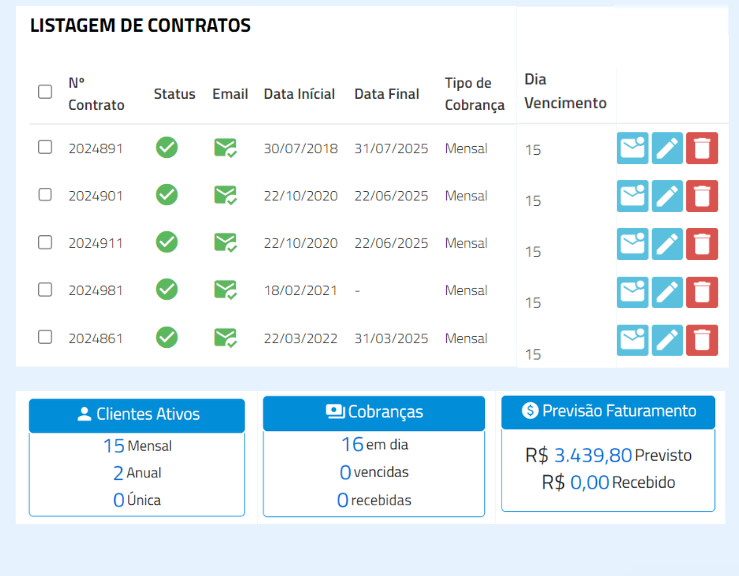The width and height of the screenshot is (739, 576).
Task: Remove contract 2024911 with trash icon
Action: [x=702, y=244]
